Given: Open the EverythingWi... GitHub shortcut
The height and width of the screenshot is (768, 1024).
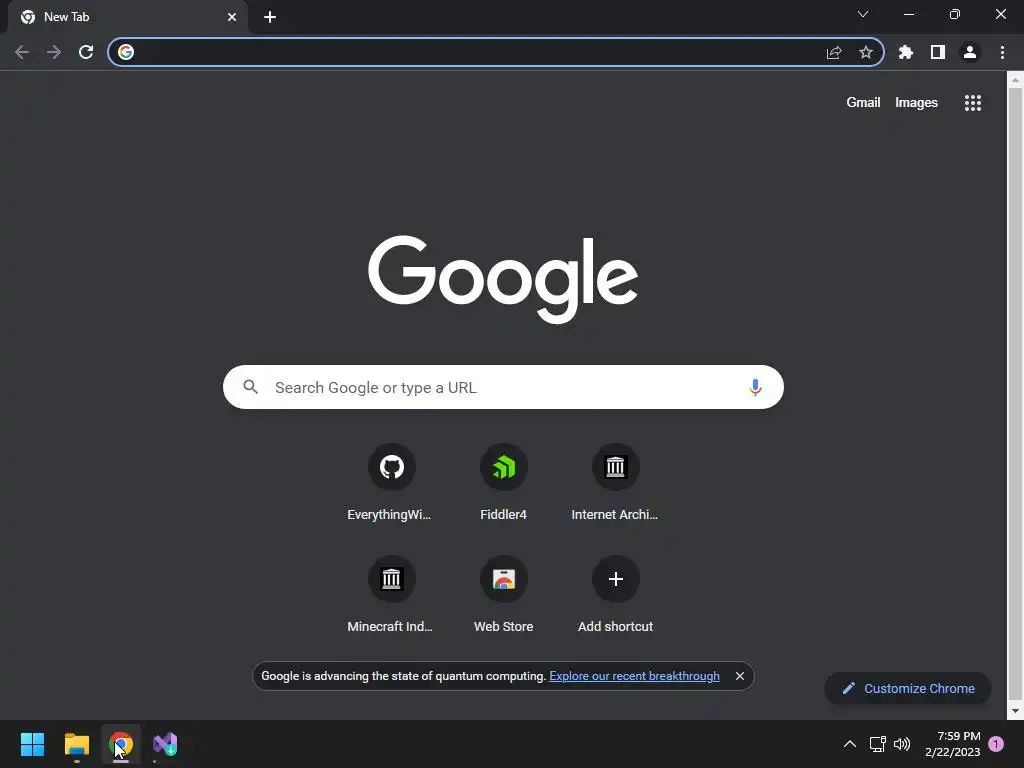Looking at the screenshot, I should pos(391,483).
